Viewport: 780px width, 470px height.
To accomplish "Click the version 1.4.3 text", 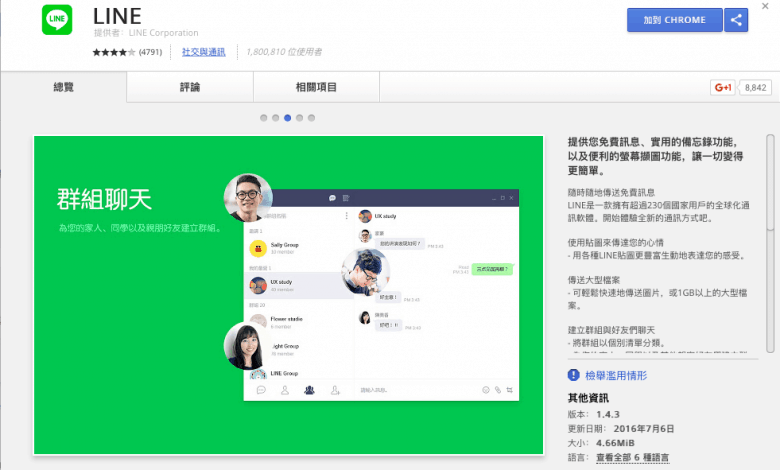I will click(608, 414).
